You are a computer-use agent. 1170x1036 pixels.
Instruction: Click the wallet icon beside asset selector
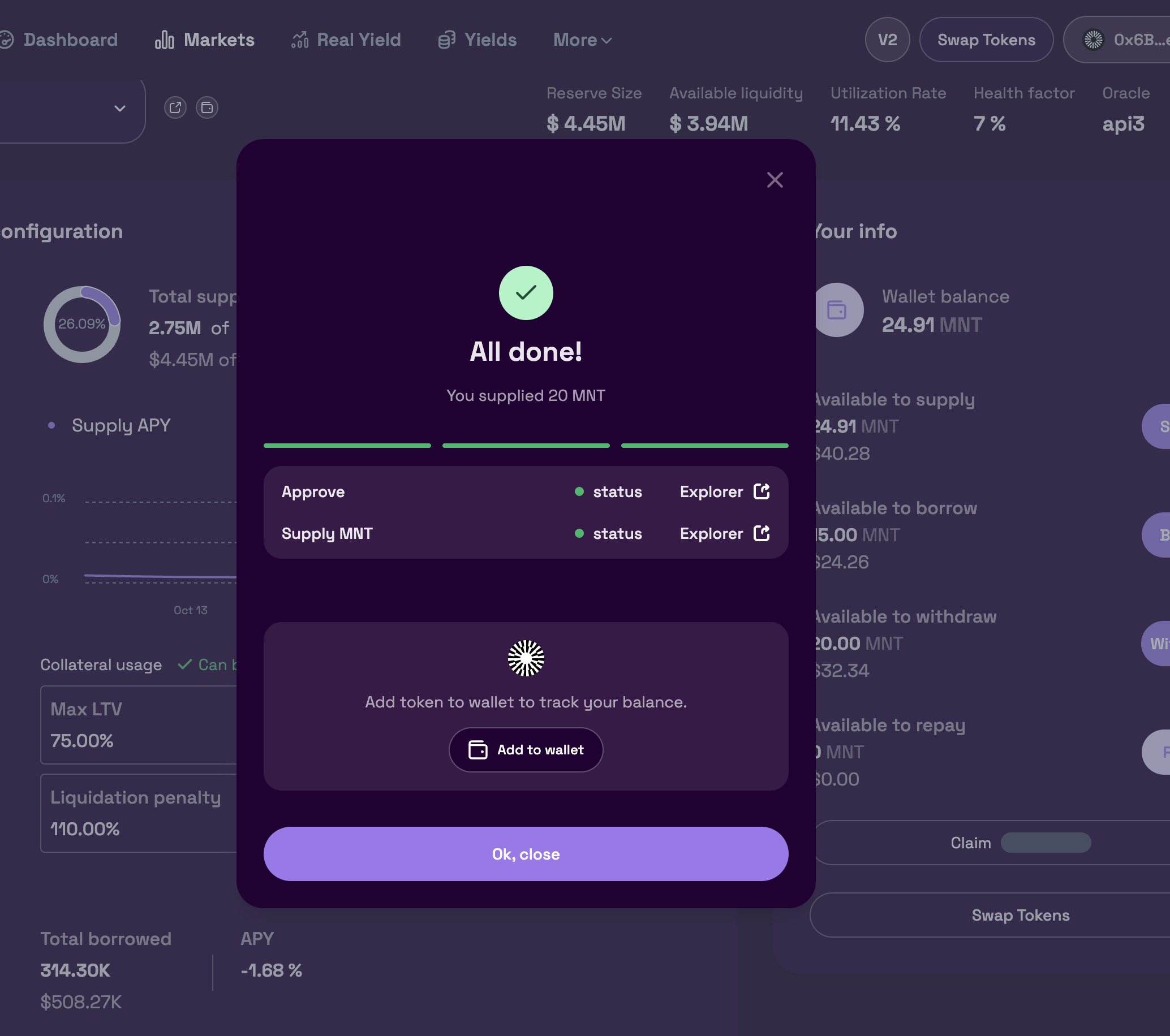[207, 107]
